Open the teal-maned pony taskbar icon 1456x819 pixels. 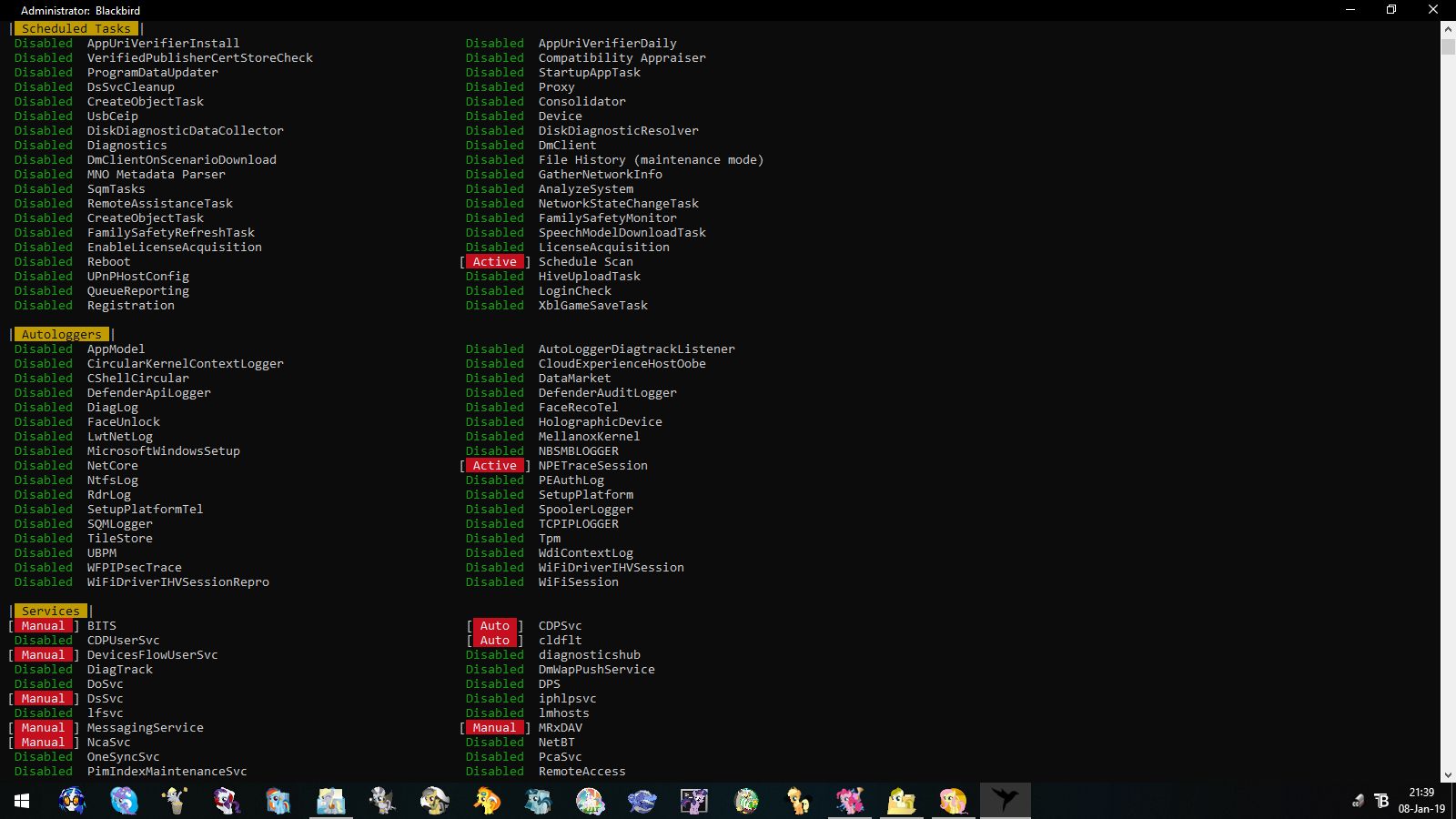pos(539,801)
